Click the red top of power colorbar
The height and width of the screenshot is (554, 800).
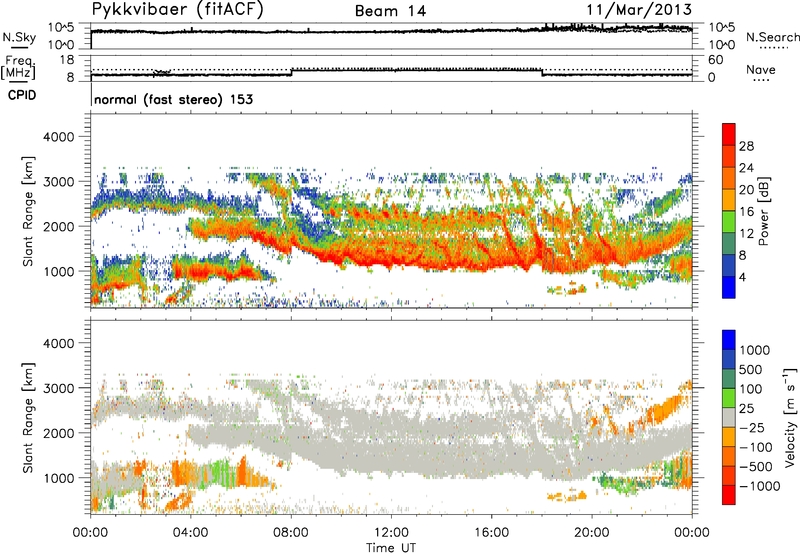click(729, 134)
